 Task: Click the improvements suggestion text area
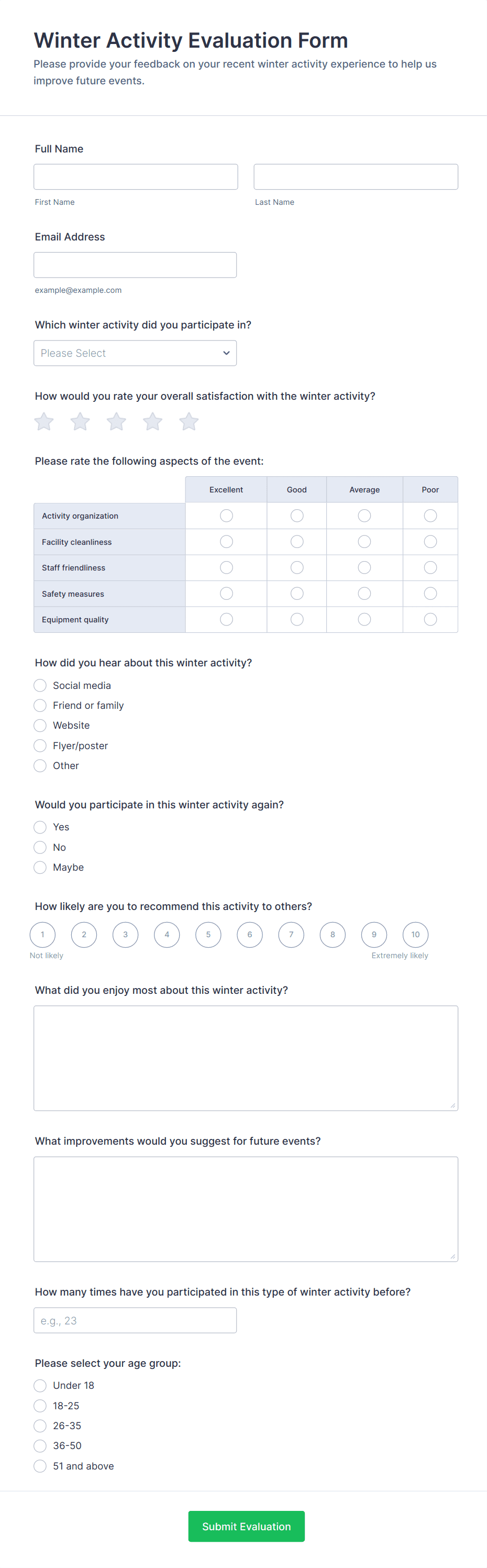(246, 1209)
